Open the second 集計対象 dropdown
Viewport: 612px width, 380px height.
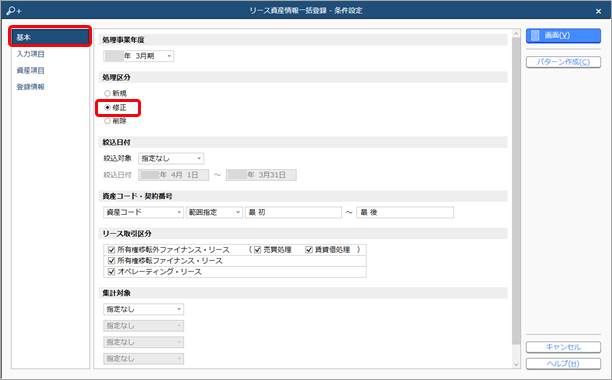[x=143, y=326]
